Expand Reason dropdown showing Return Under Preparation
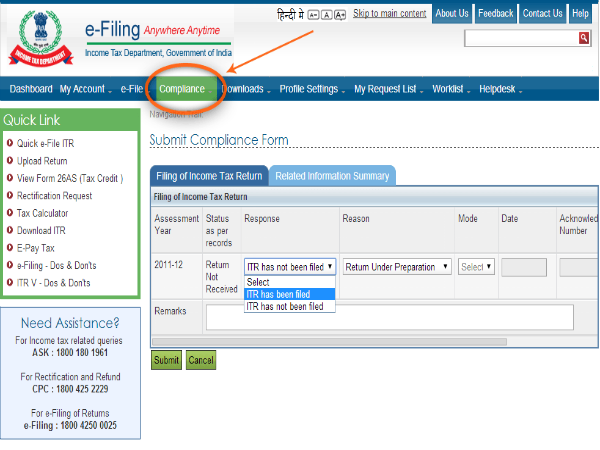This screenshot has height=450, width=600. (397, 267)
